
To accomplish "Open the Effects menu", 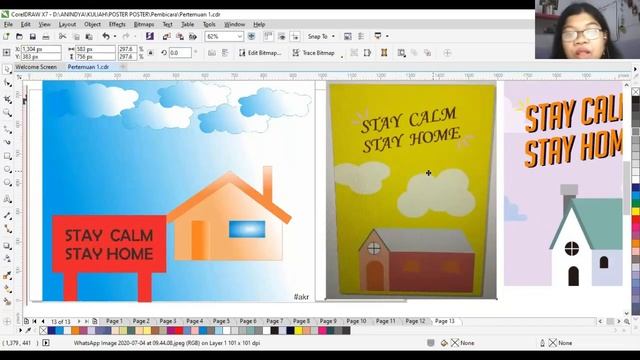I will [x=117, y=24].
